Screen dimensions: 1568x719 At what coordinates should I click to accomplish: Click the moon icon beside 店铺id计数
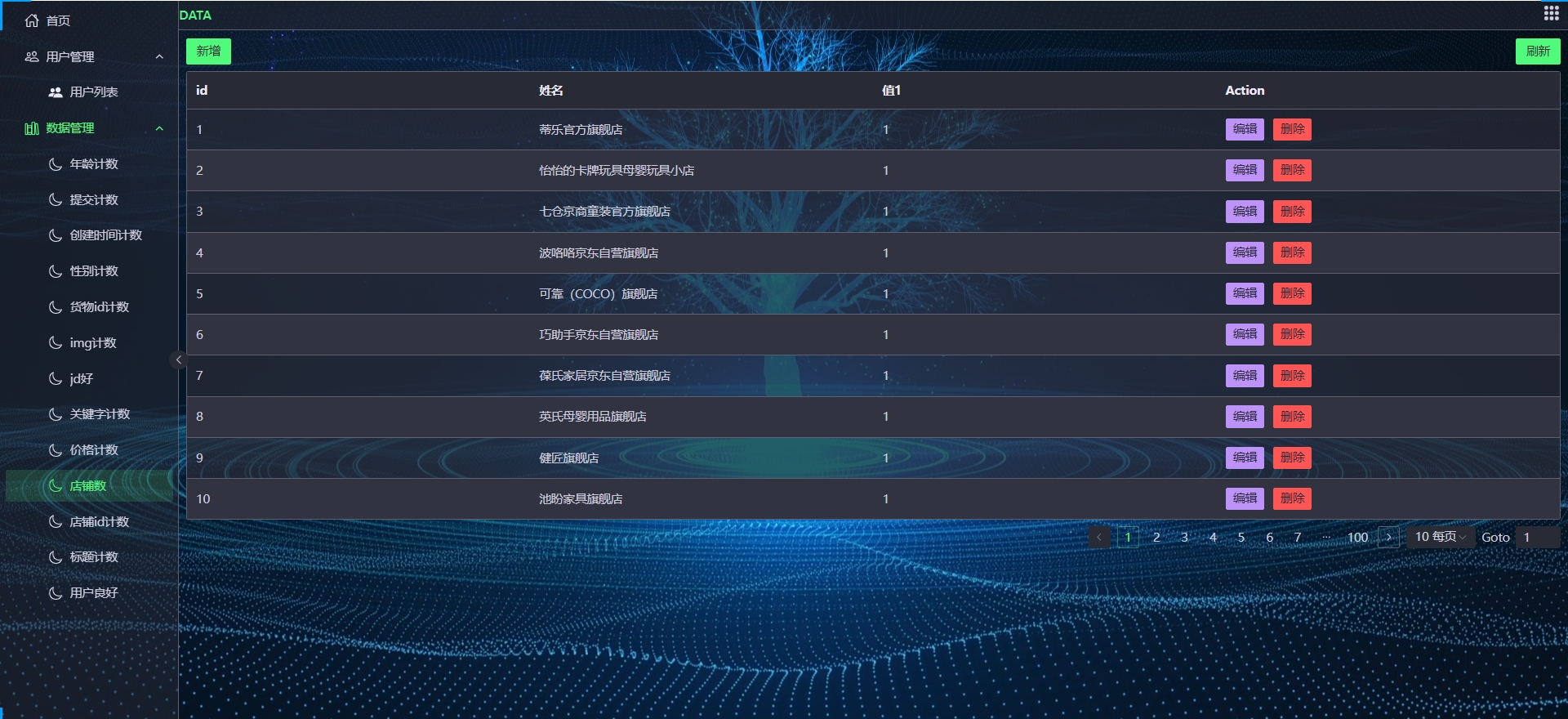[x=56, y=522]
